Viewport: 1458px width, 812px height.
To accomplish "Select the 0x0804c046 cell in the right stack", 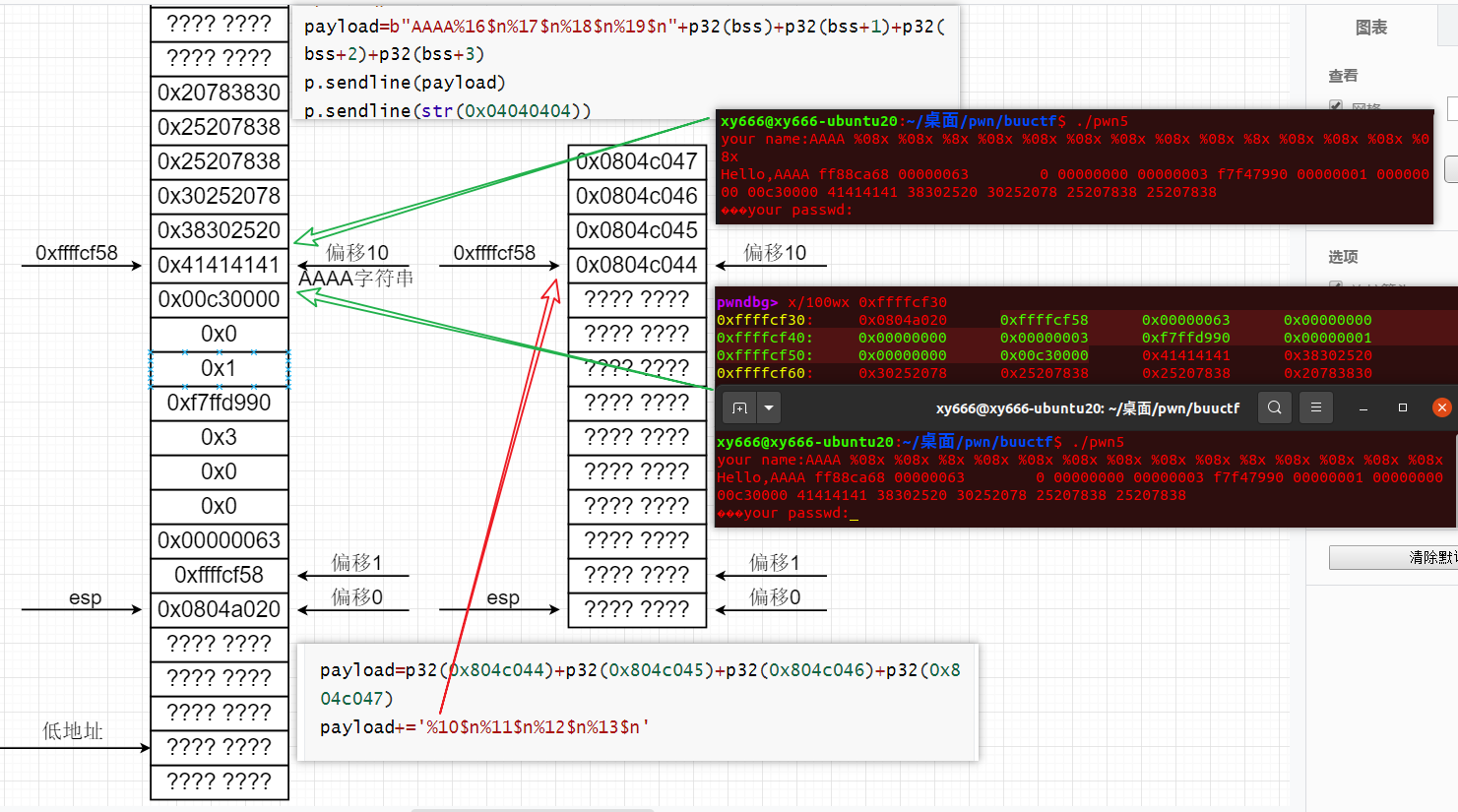I will point(637,196).
